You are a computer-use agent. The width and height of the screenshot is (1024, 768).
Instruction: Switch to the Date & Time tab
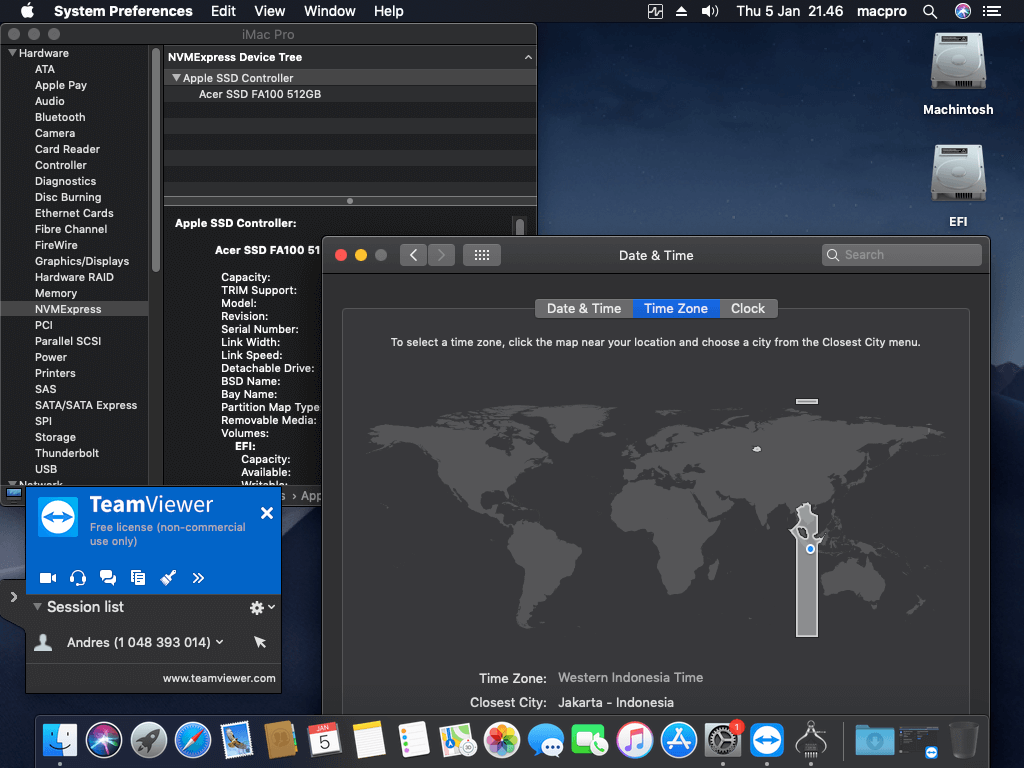tap(584, 308)
